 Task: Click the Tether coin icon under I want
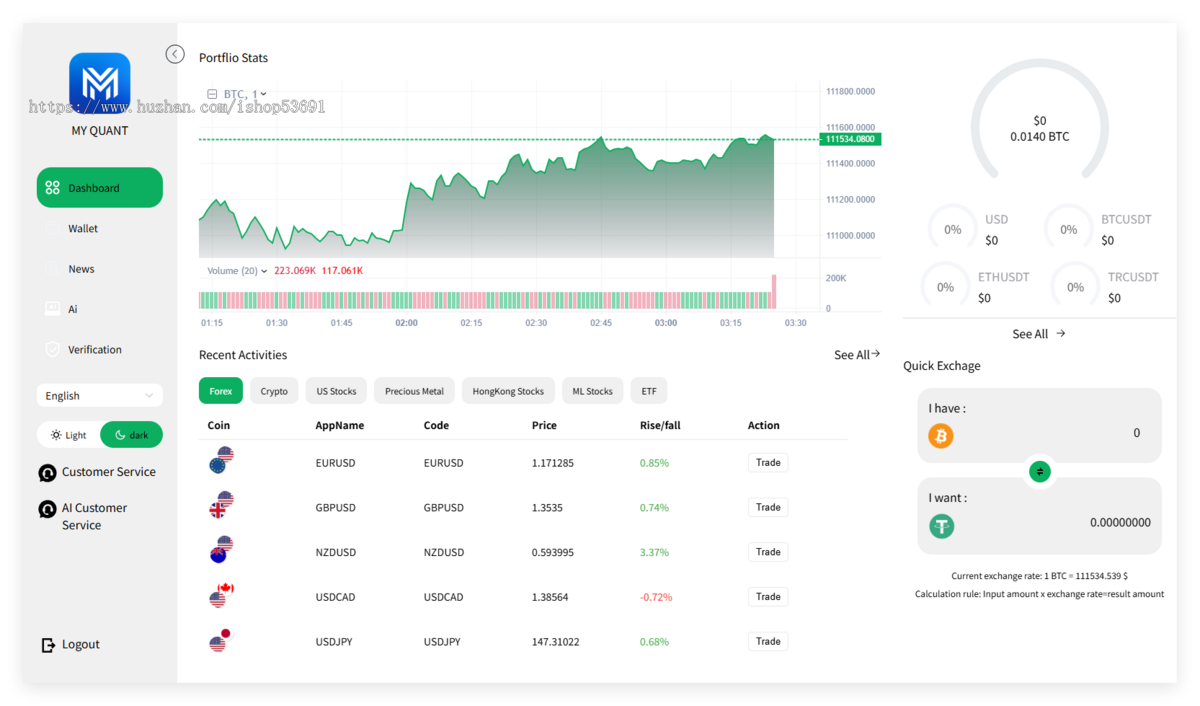941,526
